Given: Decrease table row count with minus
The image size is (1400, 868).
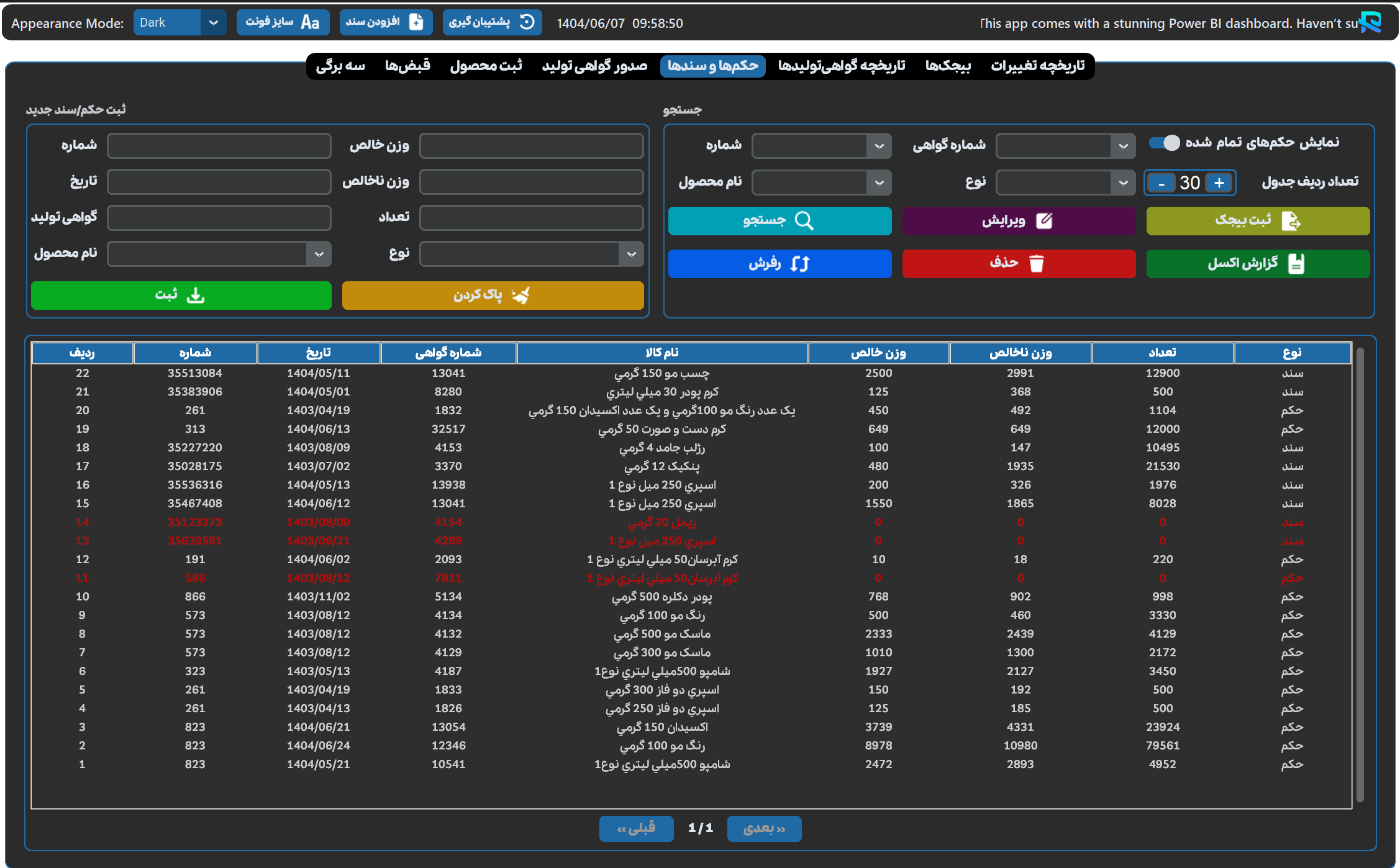Looking at the screenshot, I should [1161, 183].
